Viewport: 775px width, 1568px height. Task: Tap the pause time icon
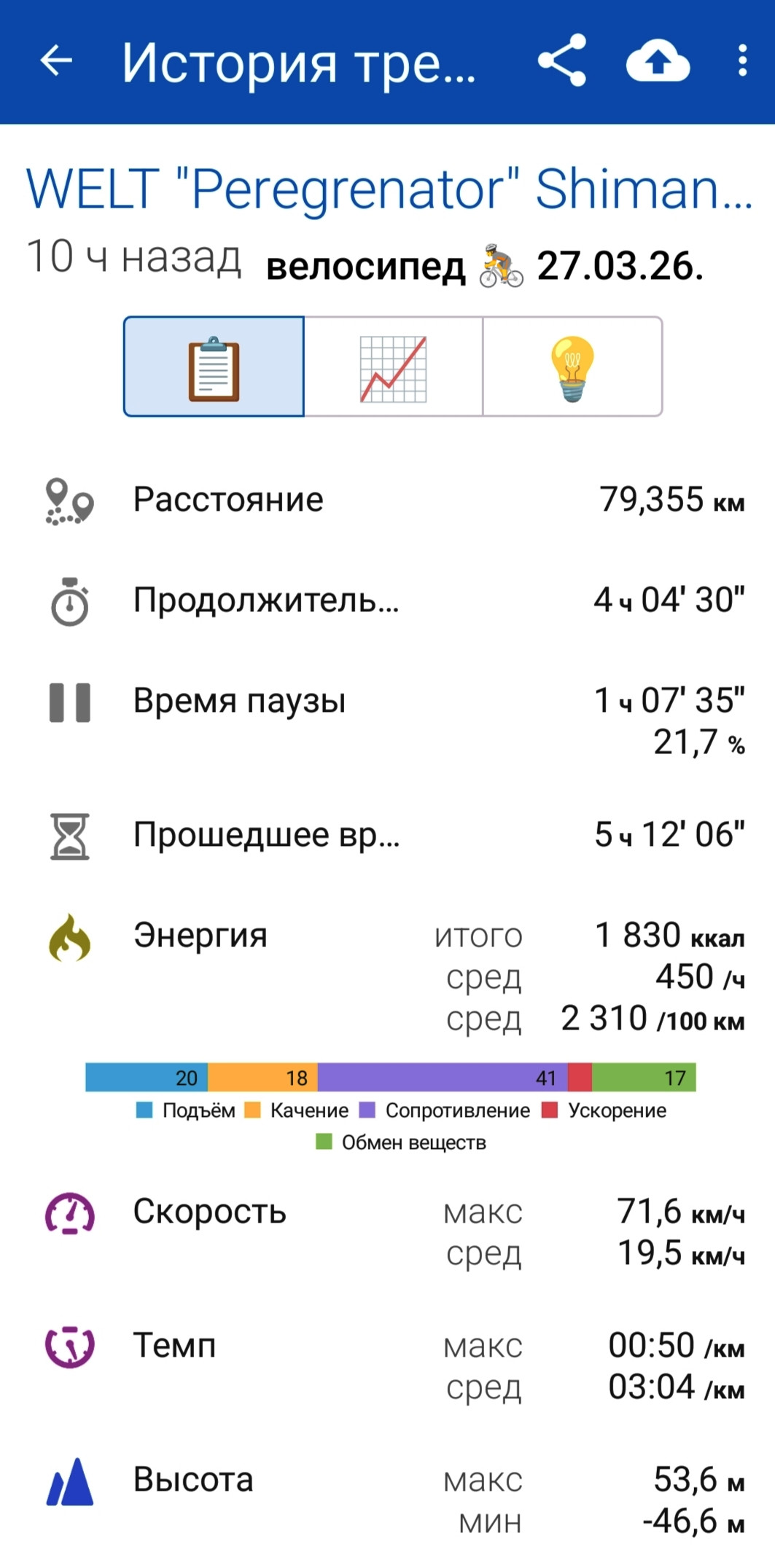click(x=70, y=702)
